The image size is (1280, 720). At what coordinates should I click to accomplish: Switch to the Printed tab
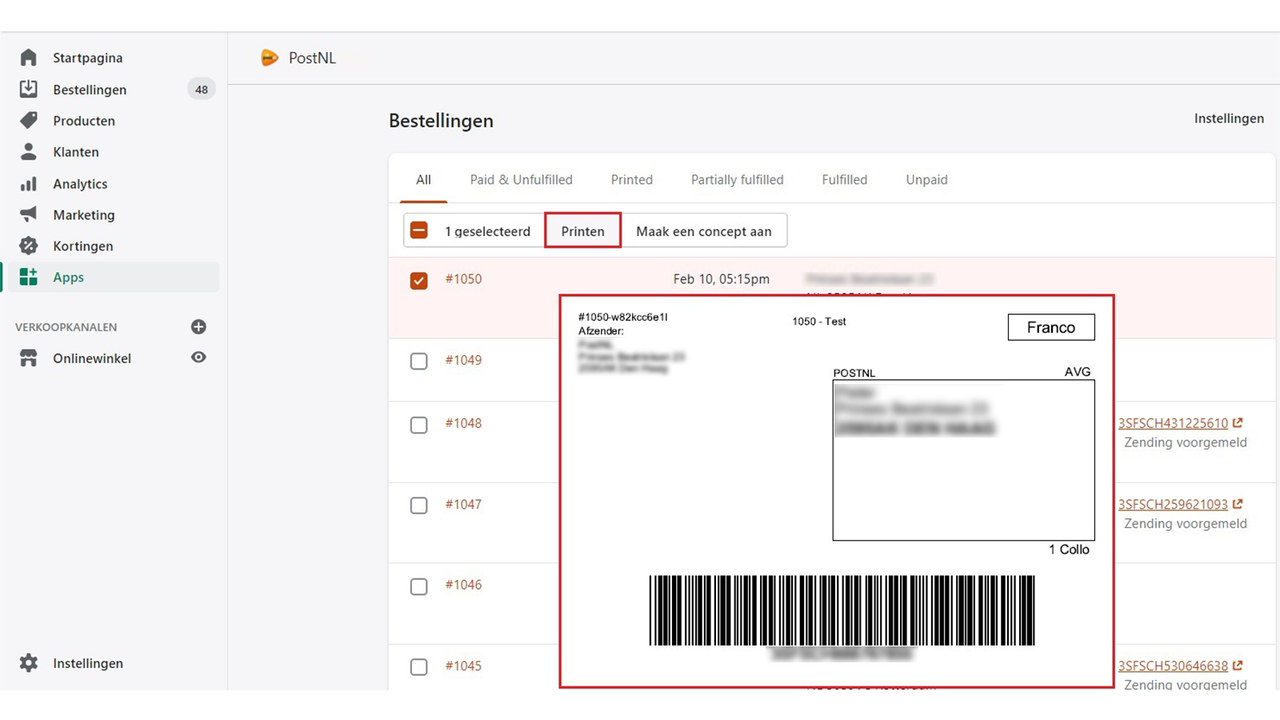[632, 180]
